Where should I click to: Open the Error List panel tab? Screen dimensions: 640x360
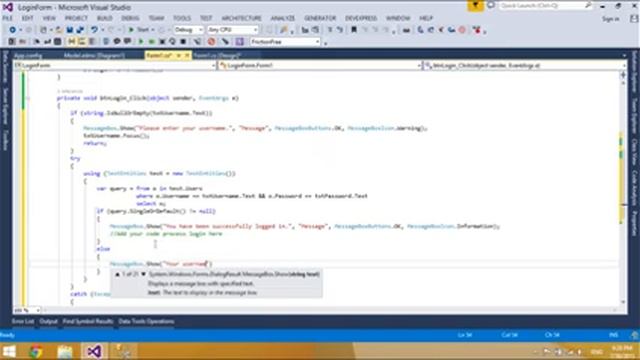tap(23, 321)
